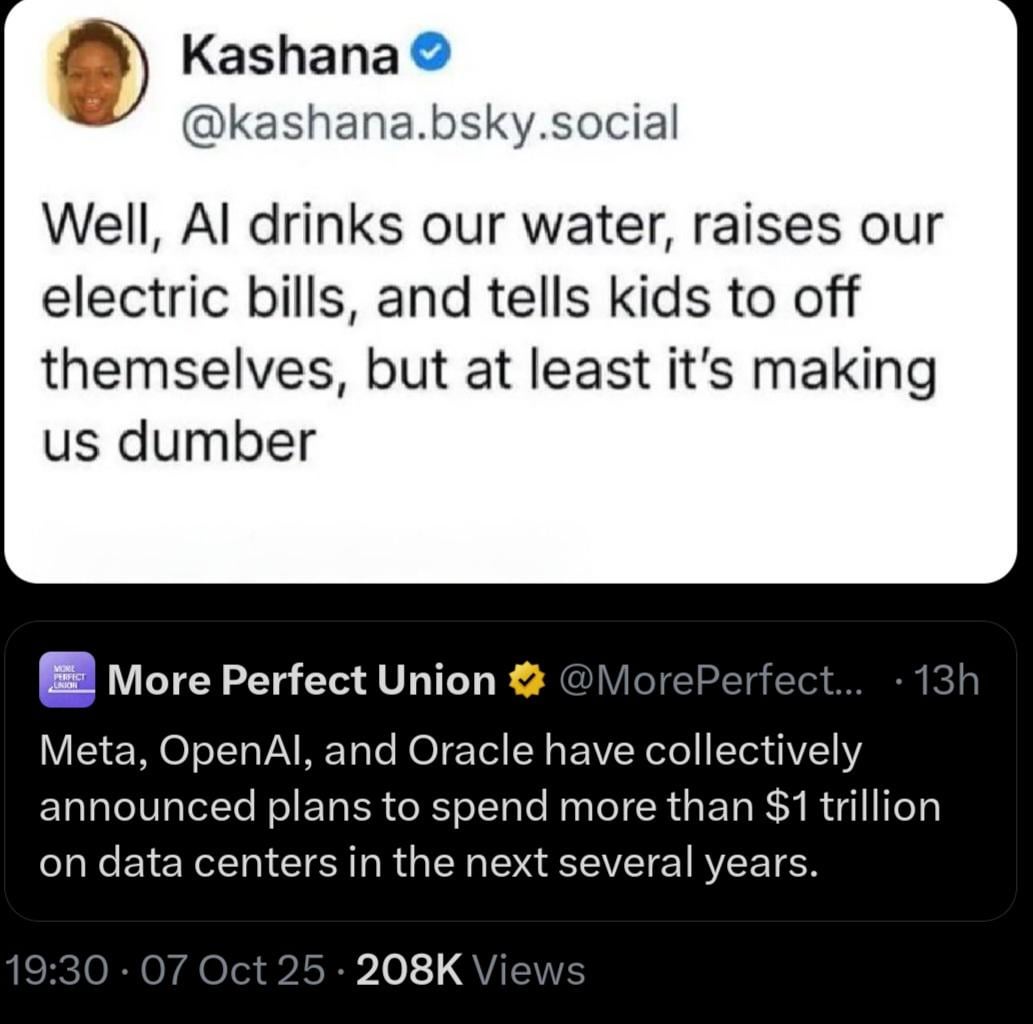Select the Kashana display name
This screenshot has height=1024, width=1033.
(x=290, y=59)
